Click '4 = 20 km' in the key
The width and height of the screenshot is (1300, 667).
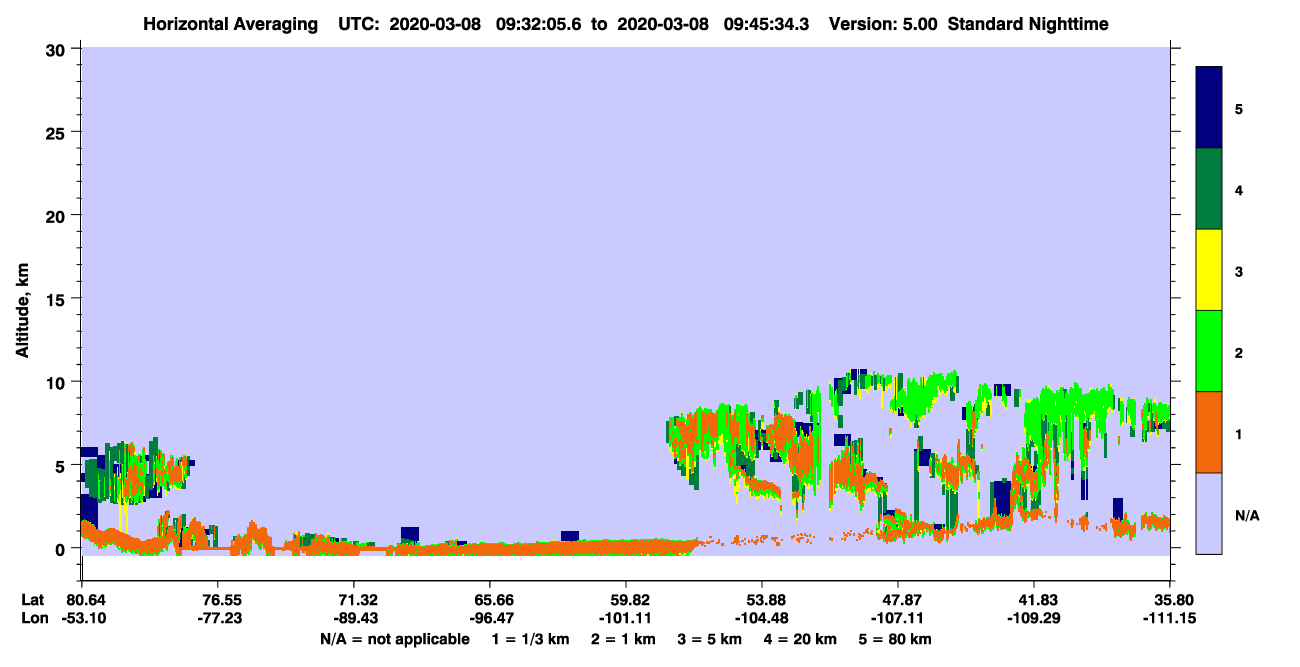[x=802, y=639]
